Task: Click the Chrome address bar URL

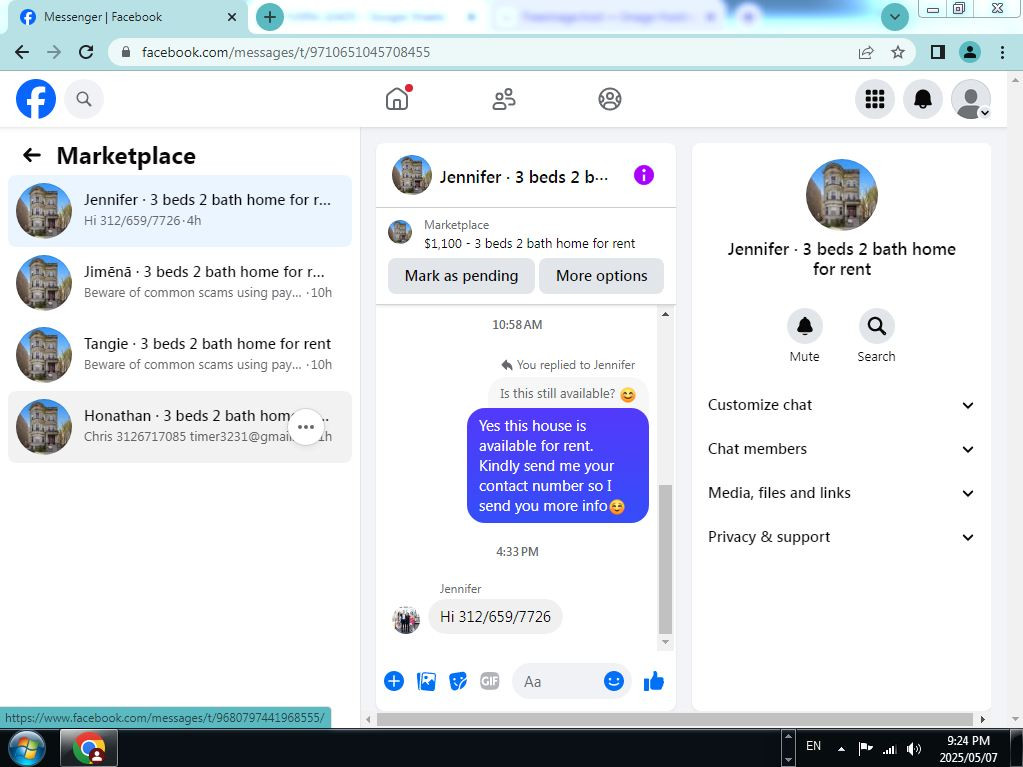Action: (x=286, y=52)
